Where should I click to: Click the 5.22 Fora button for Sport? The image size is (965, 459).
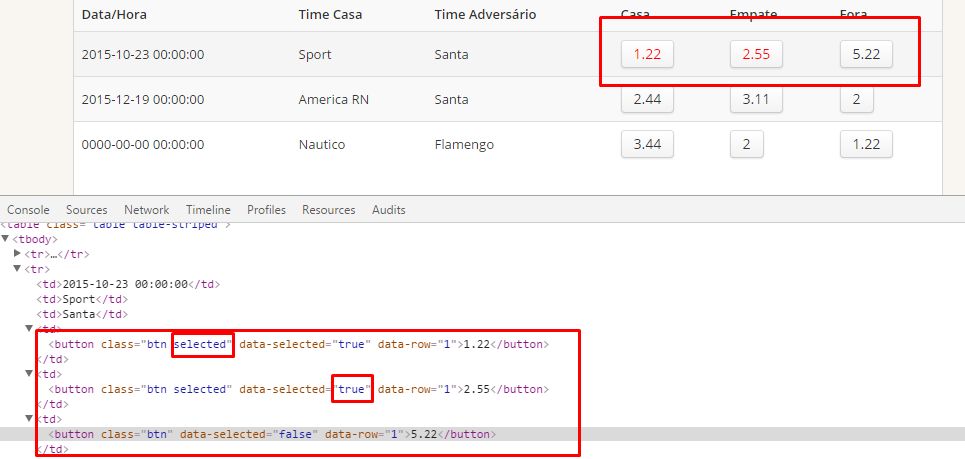coord(866,54)
